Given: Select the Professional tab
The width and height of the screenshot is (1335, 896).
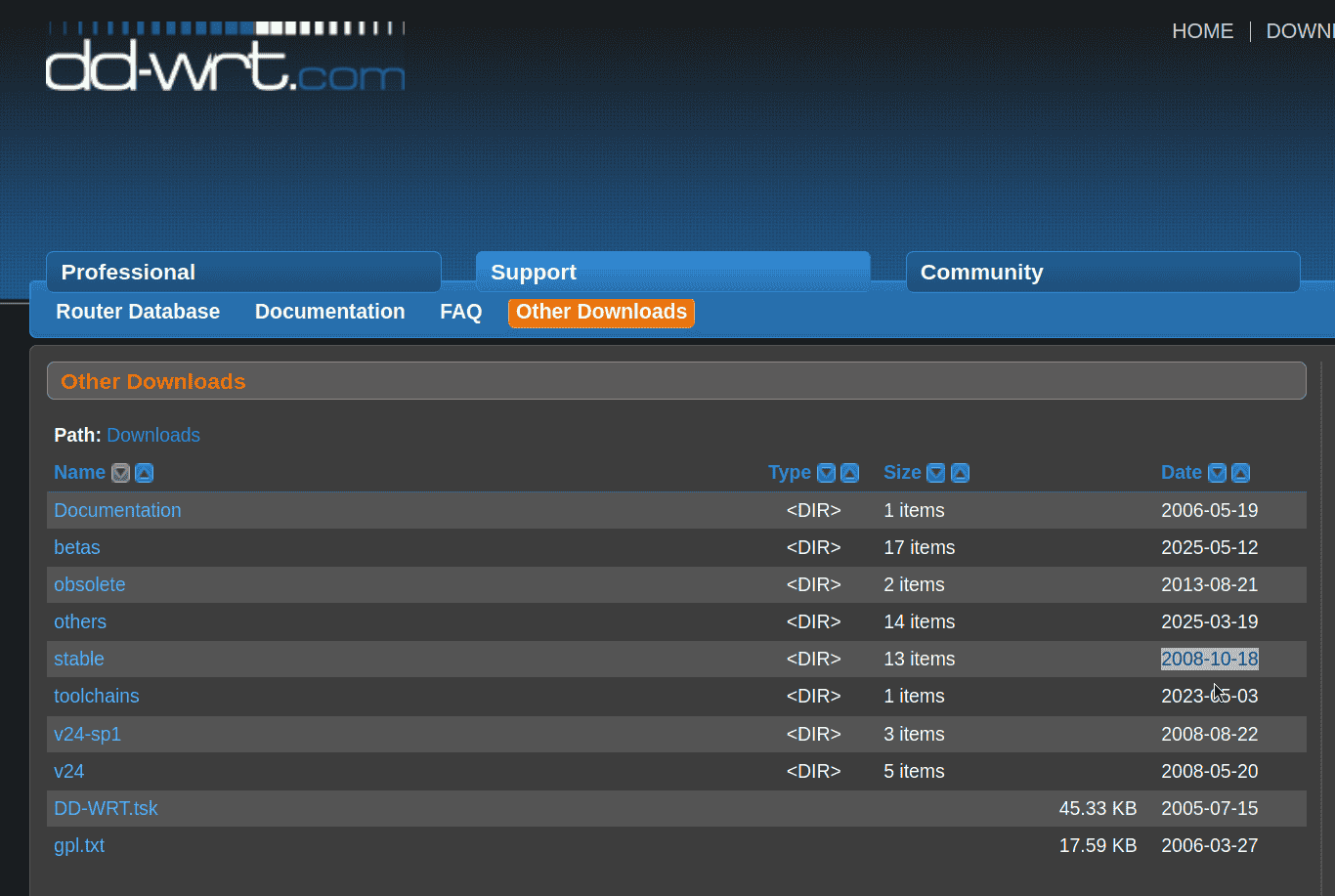Looking at the screenshot, I should point(127,272).
